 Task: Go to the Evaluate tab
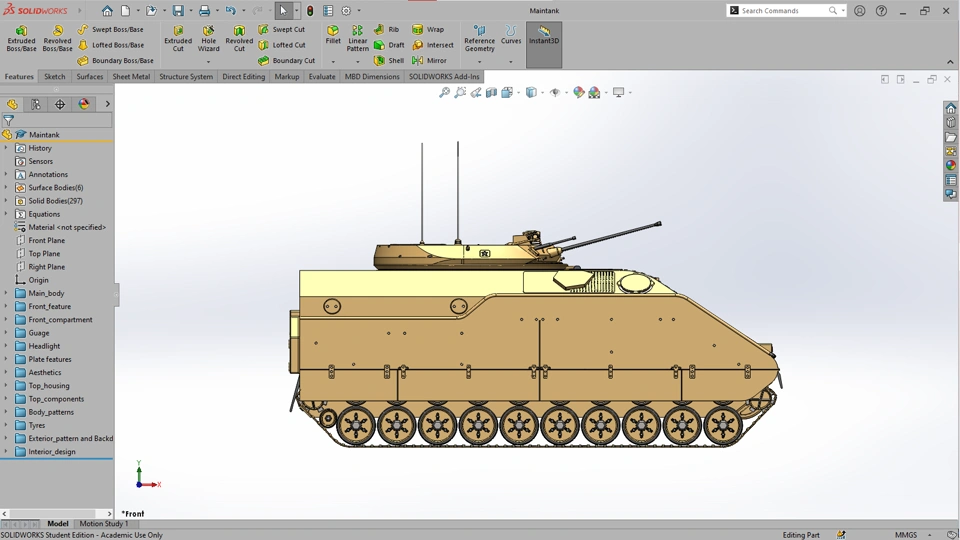322,77
